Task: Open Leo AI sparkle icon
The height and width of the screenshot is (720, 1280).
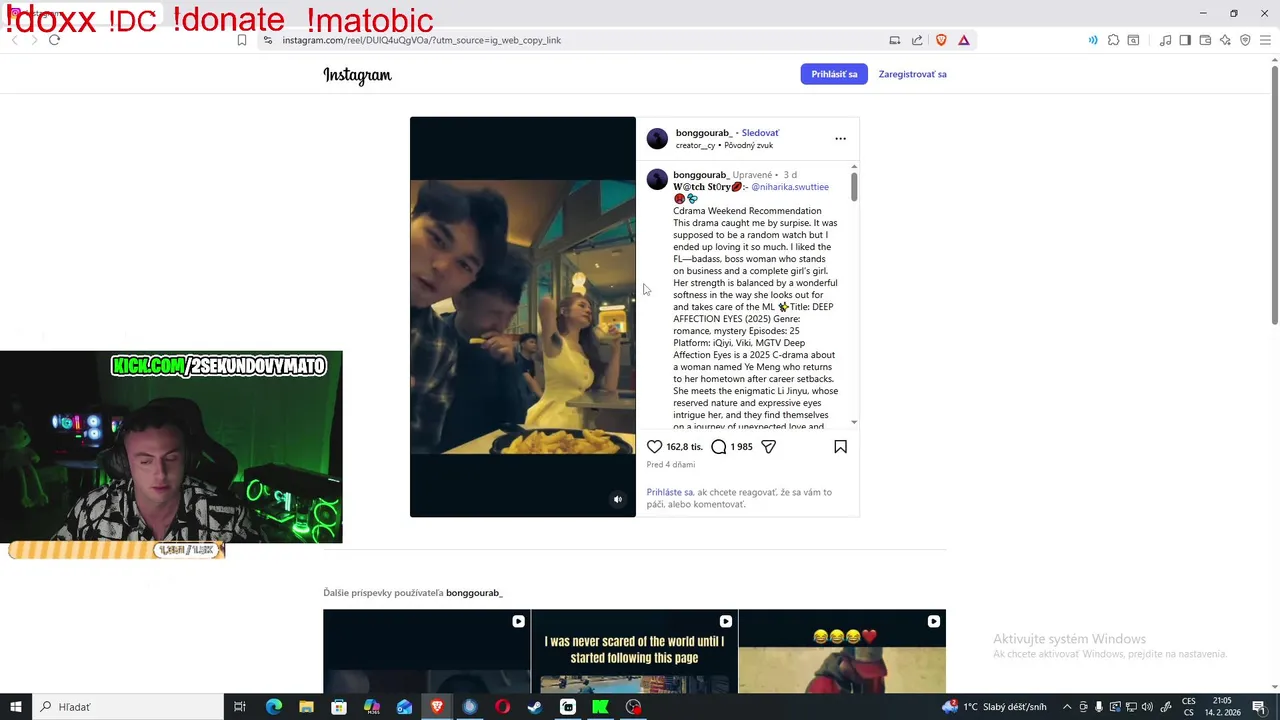Action: click(x=1225, y=40)
